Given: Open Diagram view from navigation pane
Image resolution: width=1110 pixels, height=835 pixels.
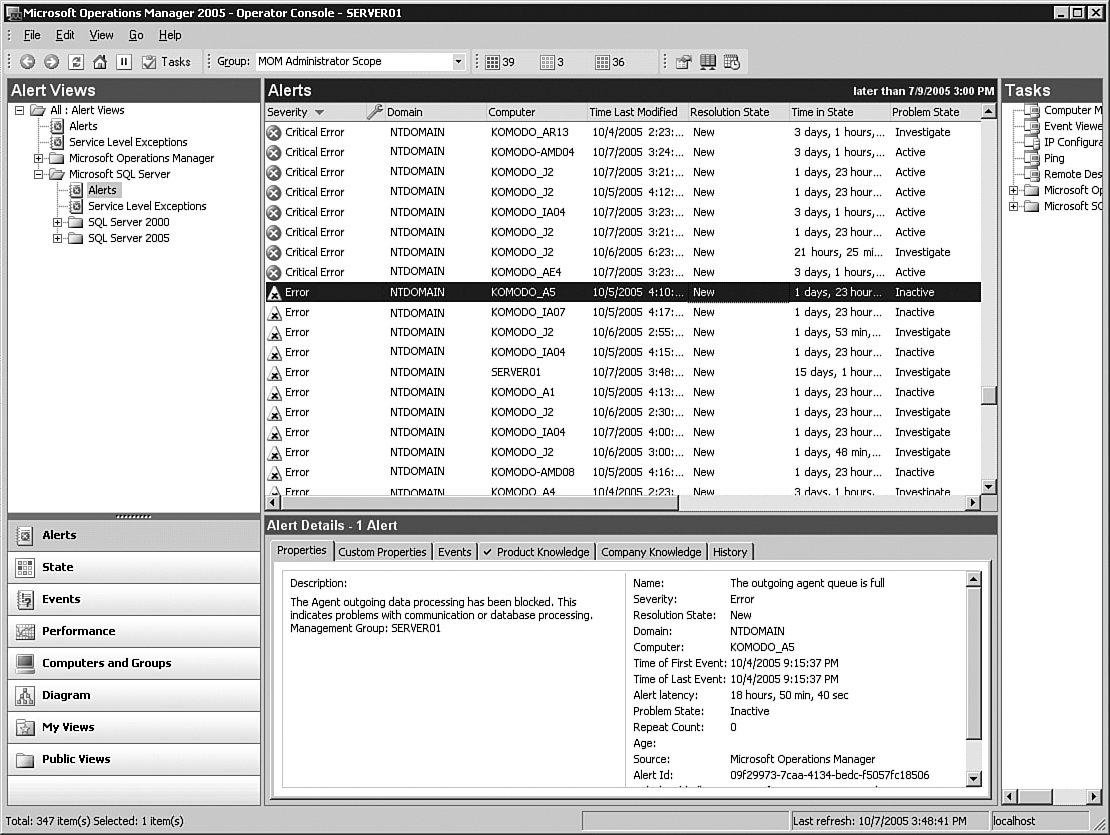Looking at the screenshot, I should 66,695.
